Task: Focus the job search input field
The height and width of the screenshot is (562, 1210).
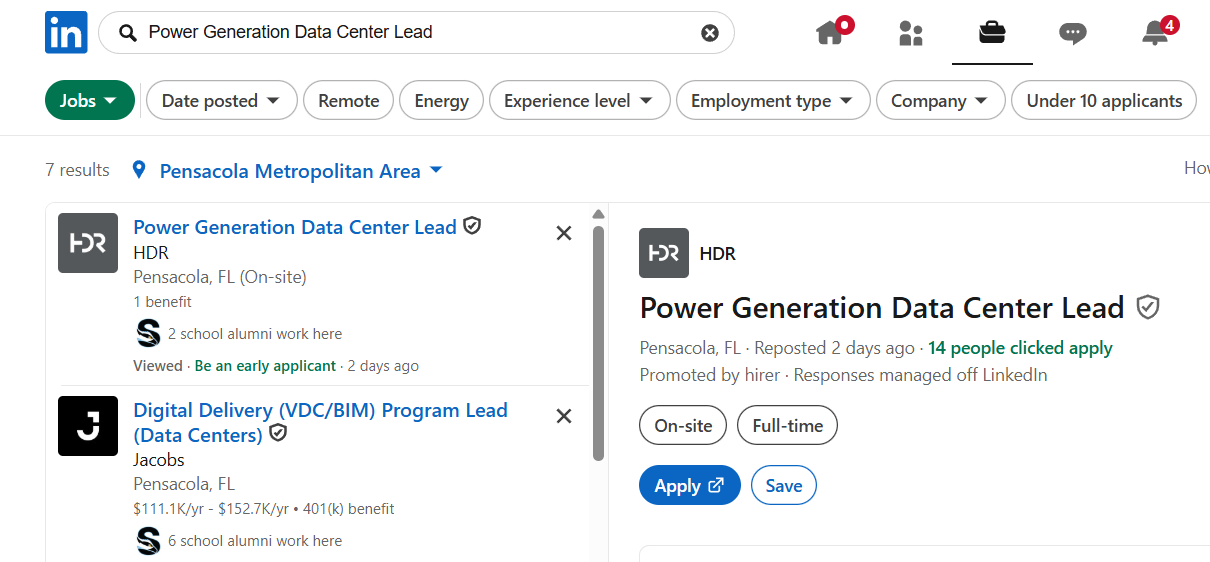Action: pos(416,33)
